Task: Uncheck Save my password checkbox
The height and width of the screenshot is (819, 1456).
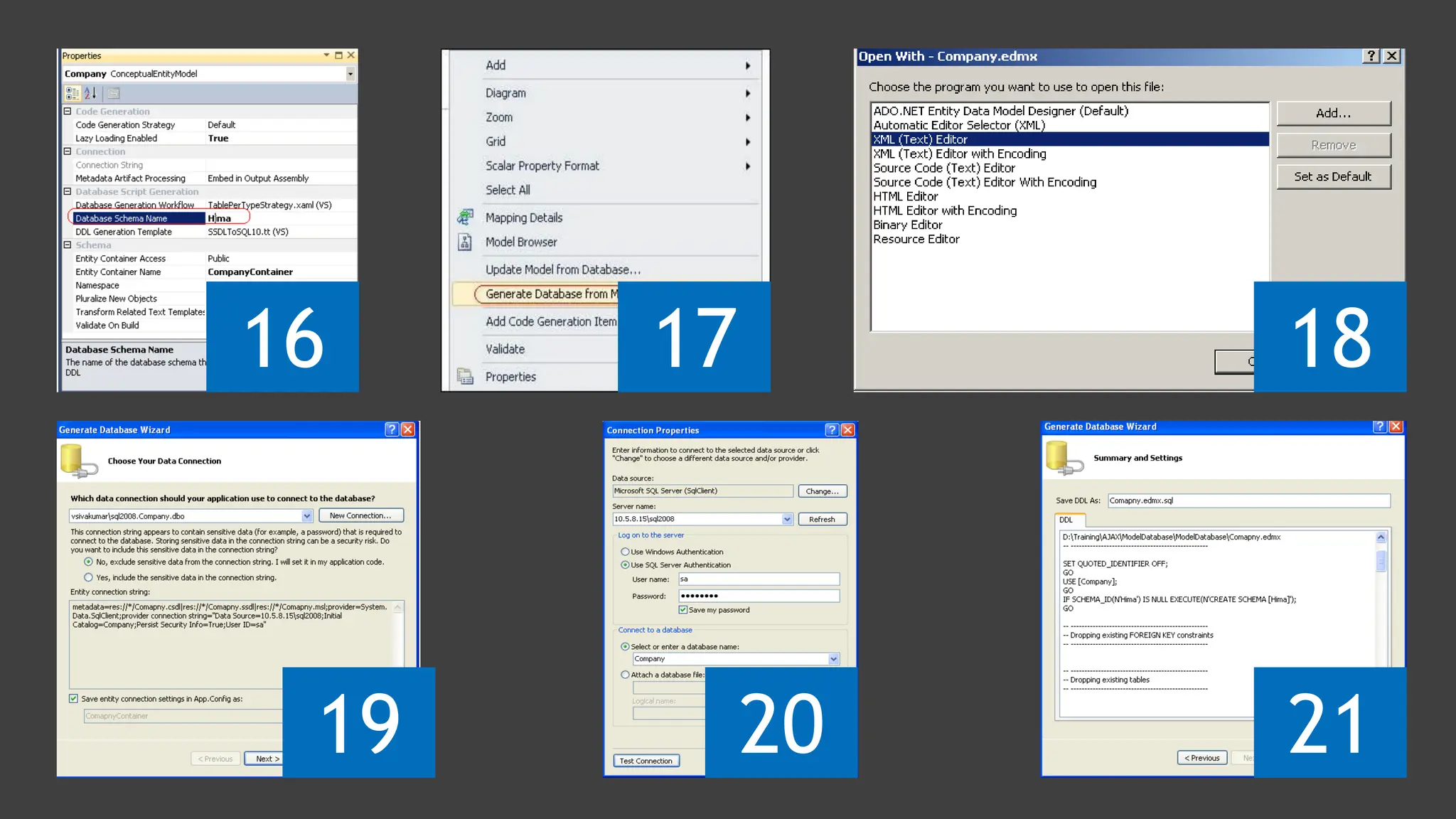Action: [x=683, y=610]
